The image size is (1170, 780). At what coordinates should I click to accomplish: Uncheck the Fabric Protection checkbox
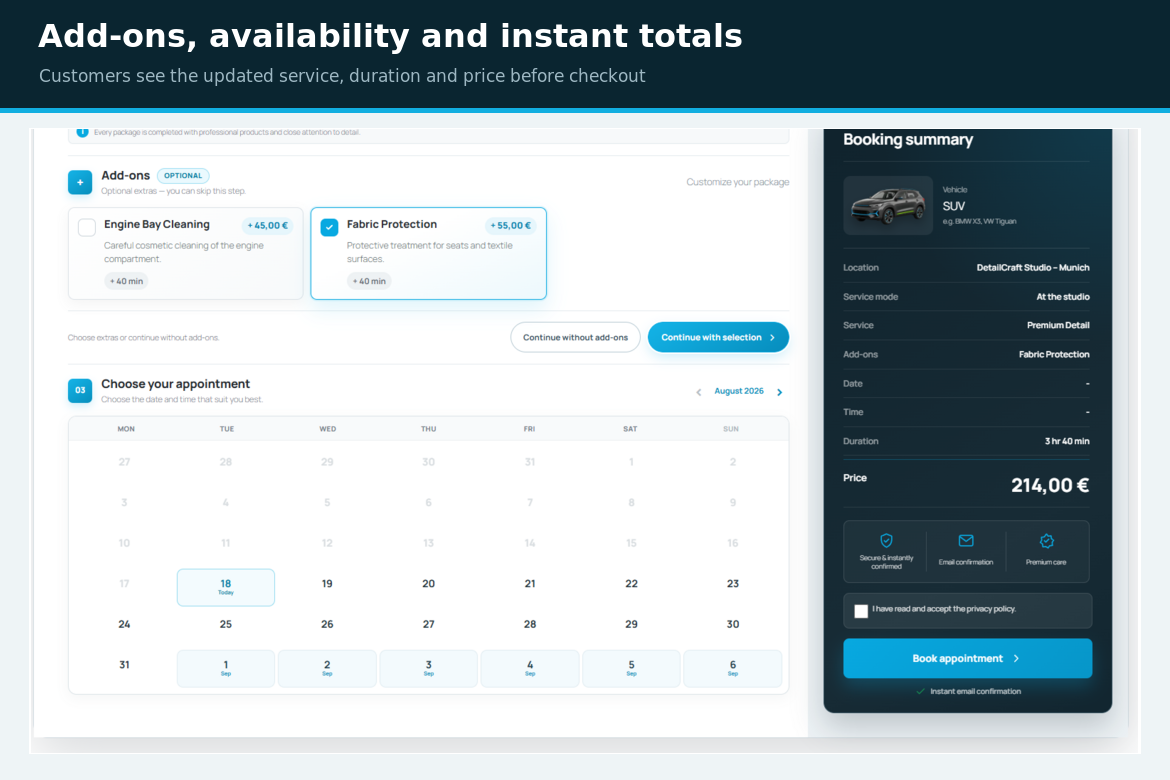[329, 227]
